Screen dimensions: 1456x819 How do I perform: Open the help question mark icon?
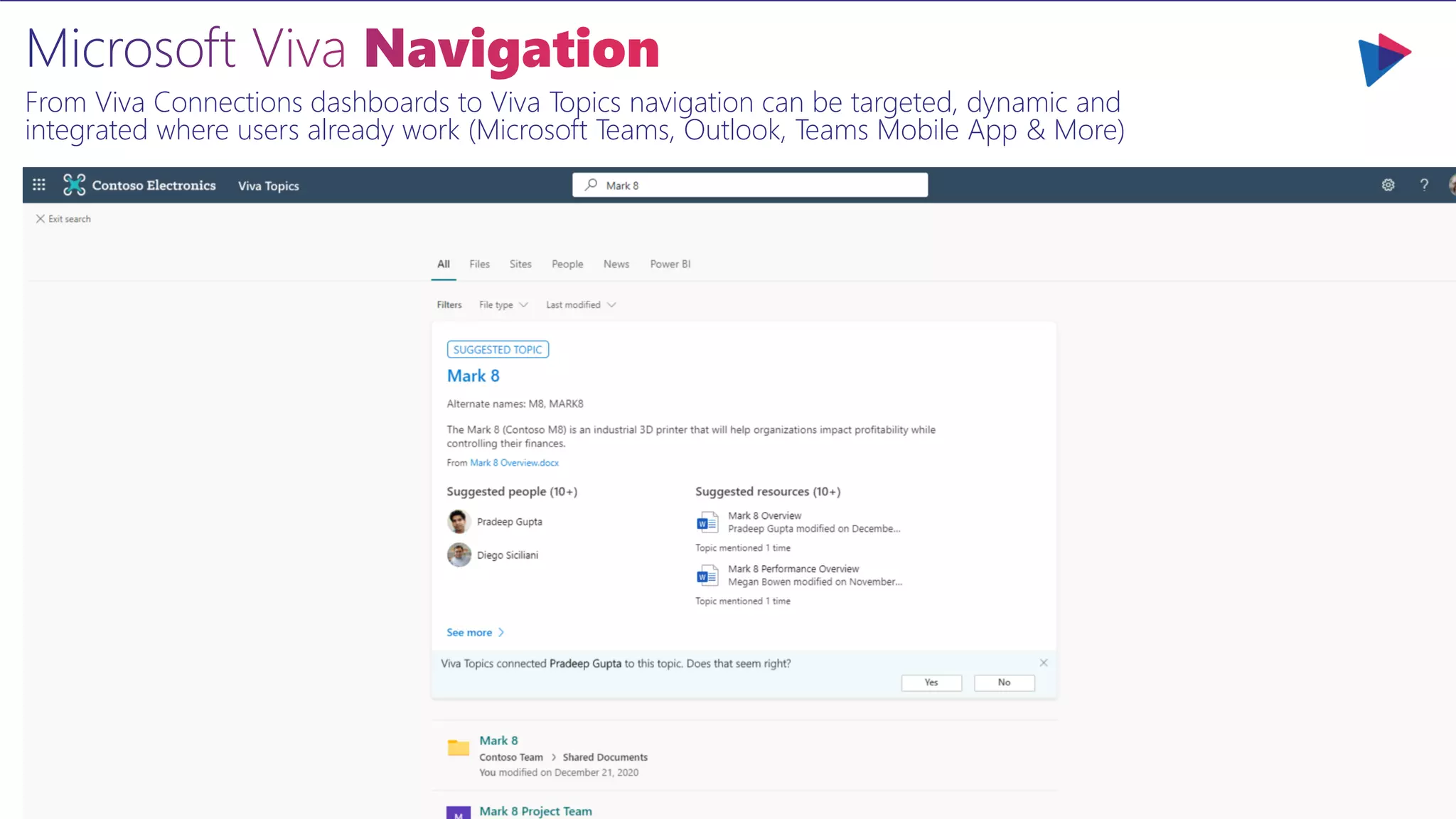point(1424,185)
